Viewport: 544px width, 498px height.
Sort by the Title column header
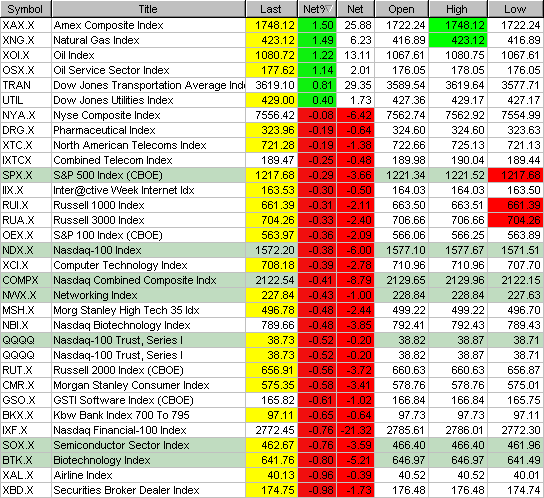pyautogui.click(x=148, y=9)
